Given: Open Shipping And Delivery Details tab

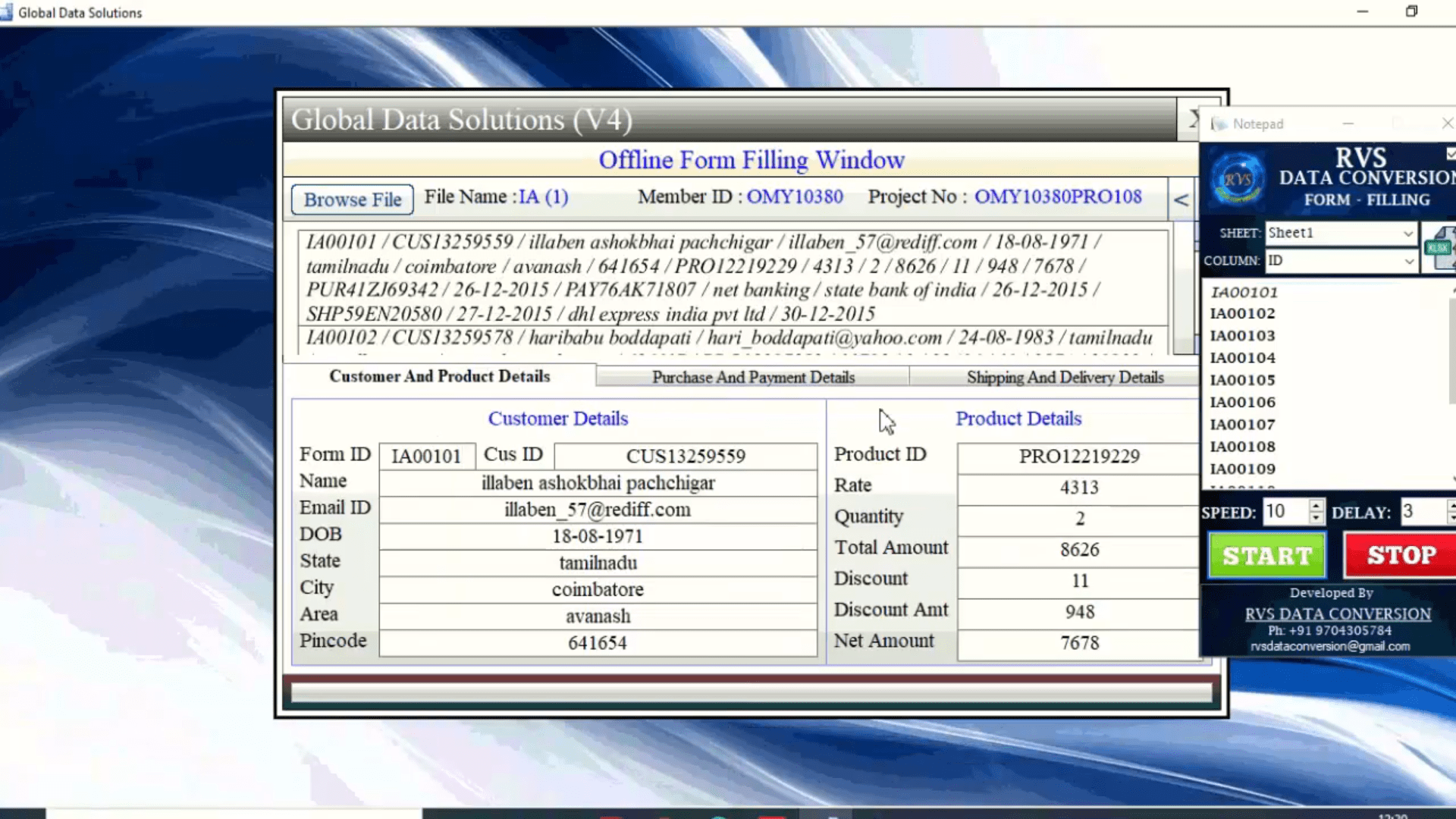Looking at the screenshot, I should (x=1064, y=377).
